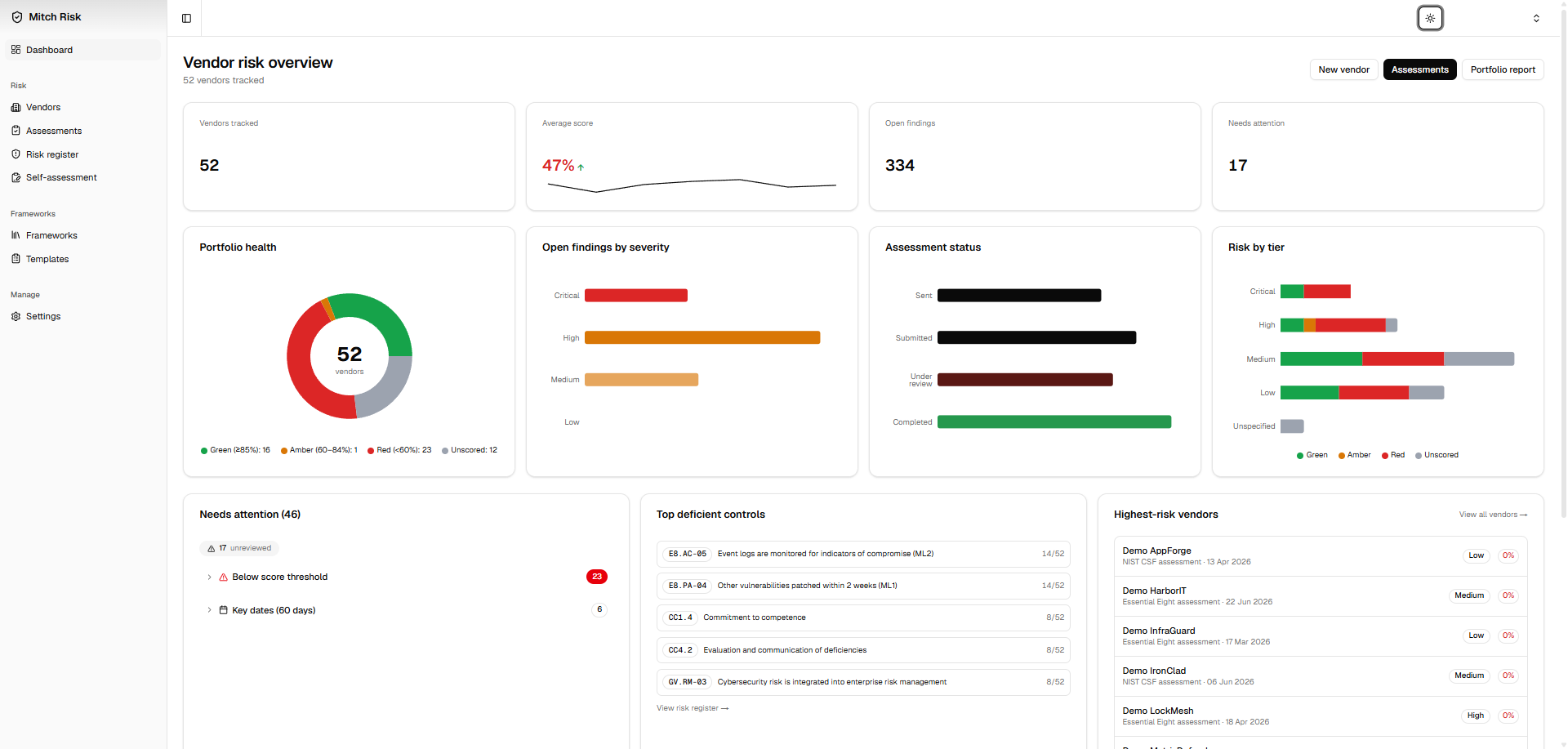Click the Vendors tracked 52 card
The height and width of the screenshot is (749, 1568).
[349, 156]
